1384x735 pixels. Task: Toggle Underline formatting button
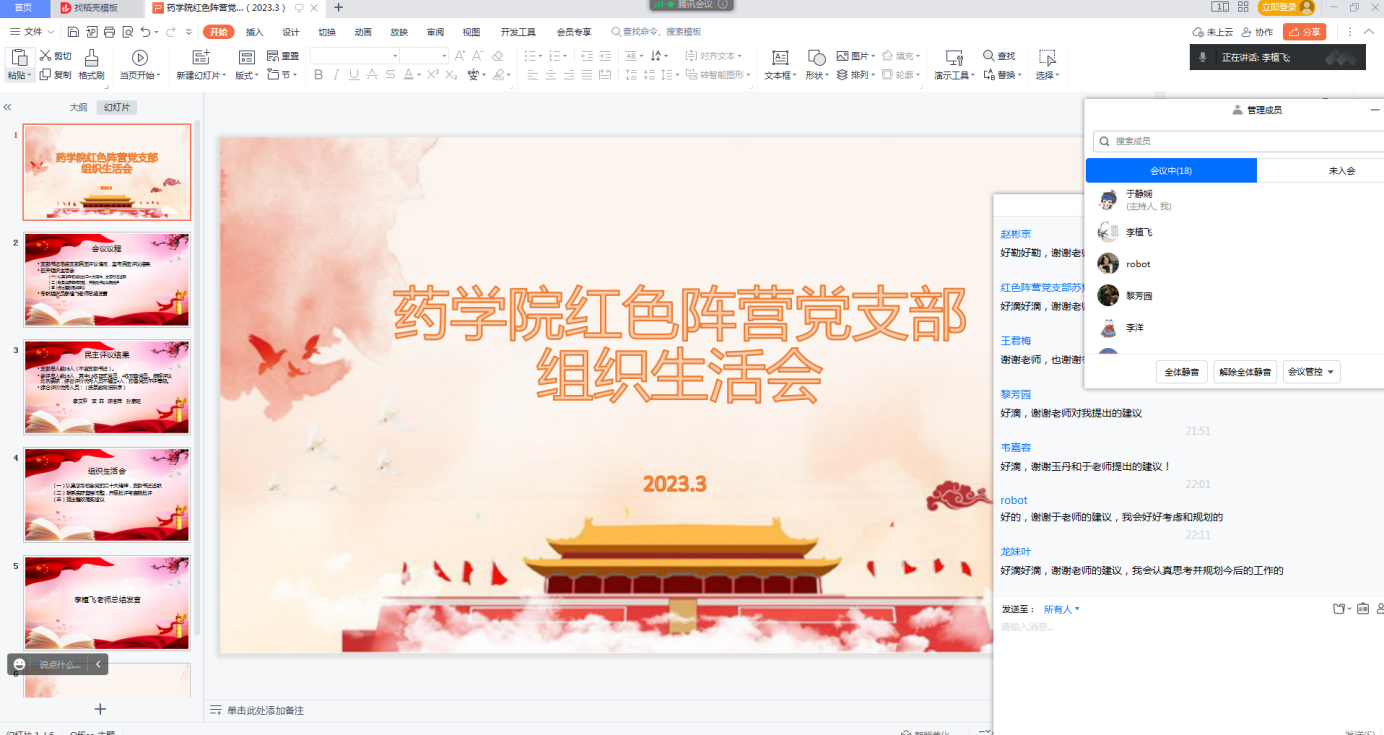tap(355, 75)
